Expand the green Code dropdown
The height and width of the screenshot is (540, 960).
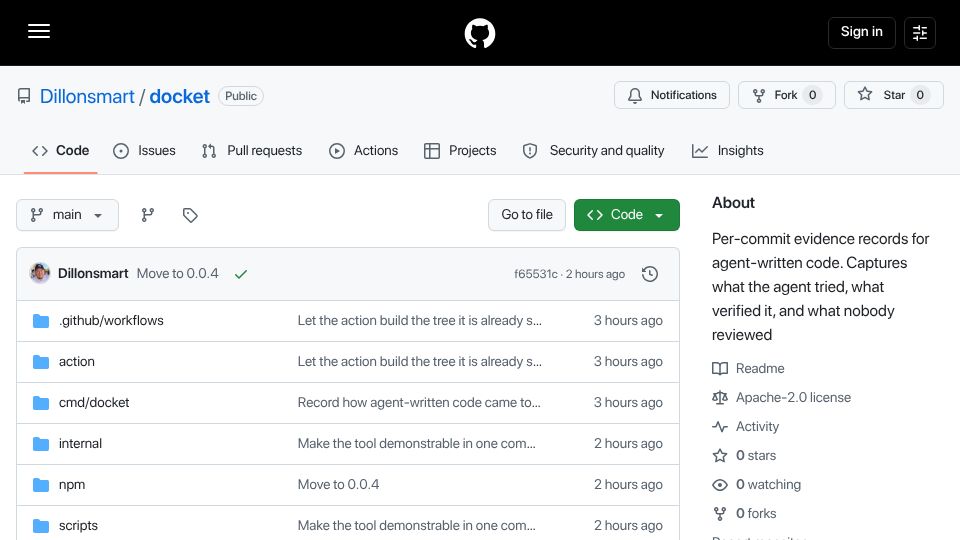click(x=626, y=215)
